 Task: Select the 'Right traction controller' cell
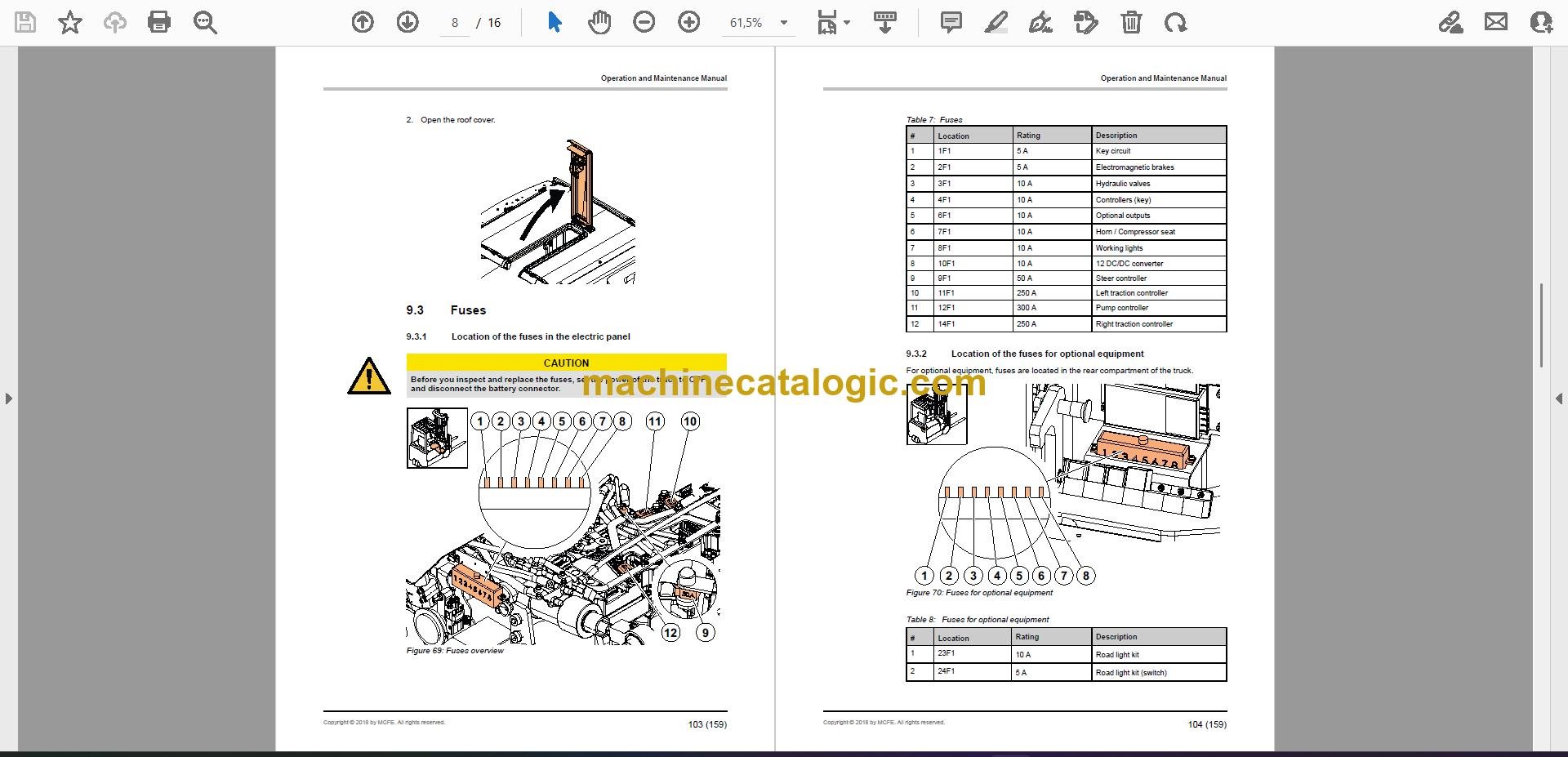point(1159,324)
